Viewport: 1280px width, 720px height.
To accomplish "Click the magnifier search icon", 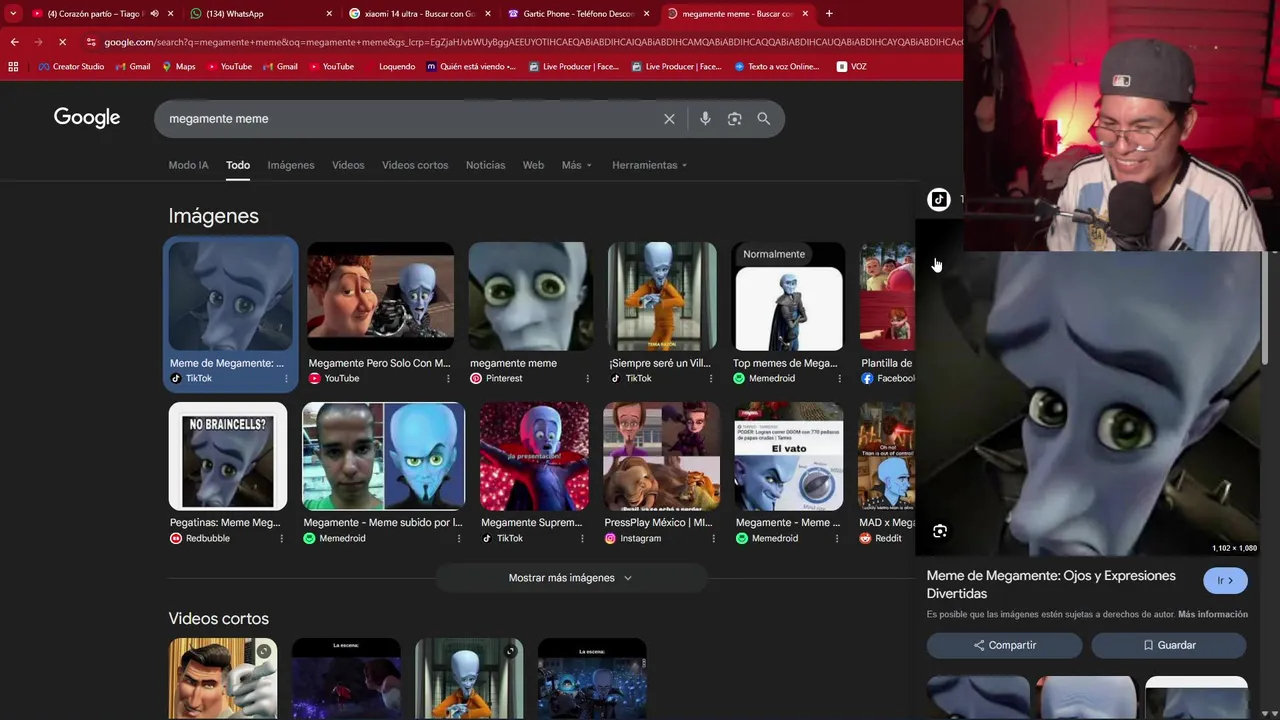I will pos(764,119).
